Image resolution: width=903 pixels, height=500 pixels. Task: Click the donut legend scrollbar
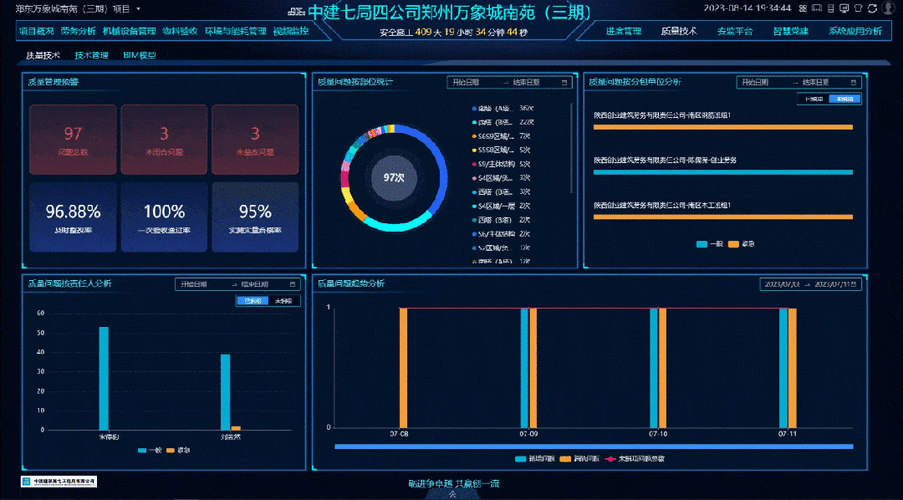(571, 147)
